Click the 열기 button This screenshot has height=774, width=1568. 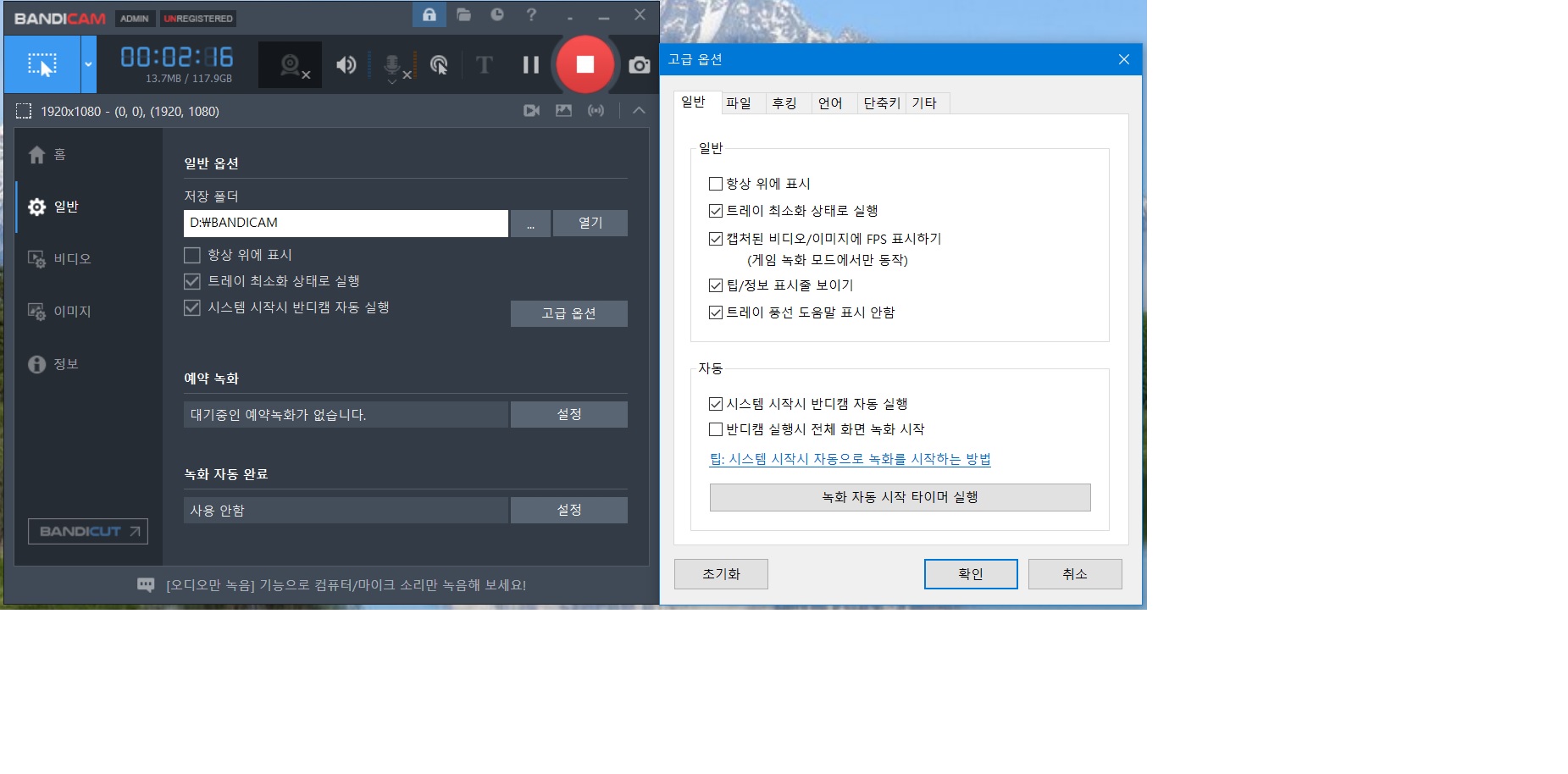590,223
